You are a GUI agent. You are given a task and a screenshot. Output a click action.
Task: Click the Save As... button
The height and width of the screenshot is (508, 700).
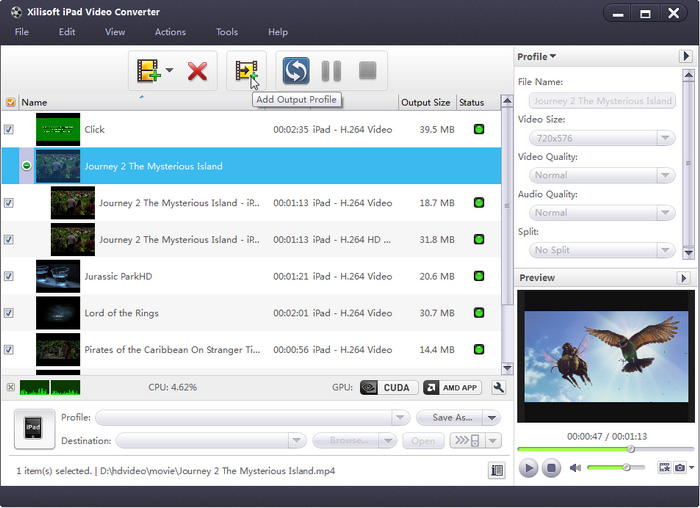pos(450,418)
